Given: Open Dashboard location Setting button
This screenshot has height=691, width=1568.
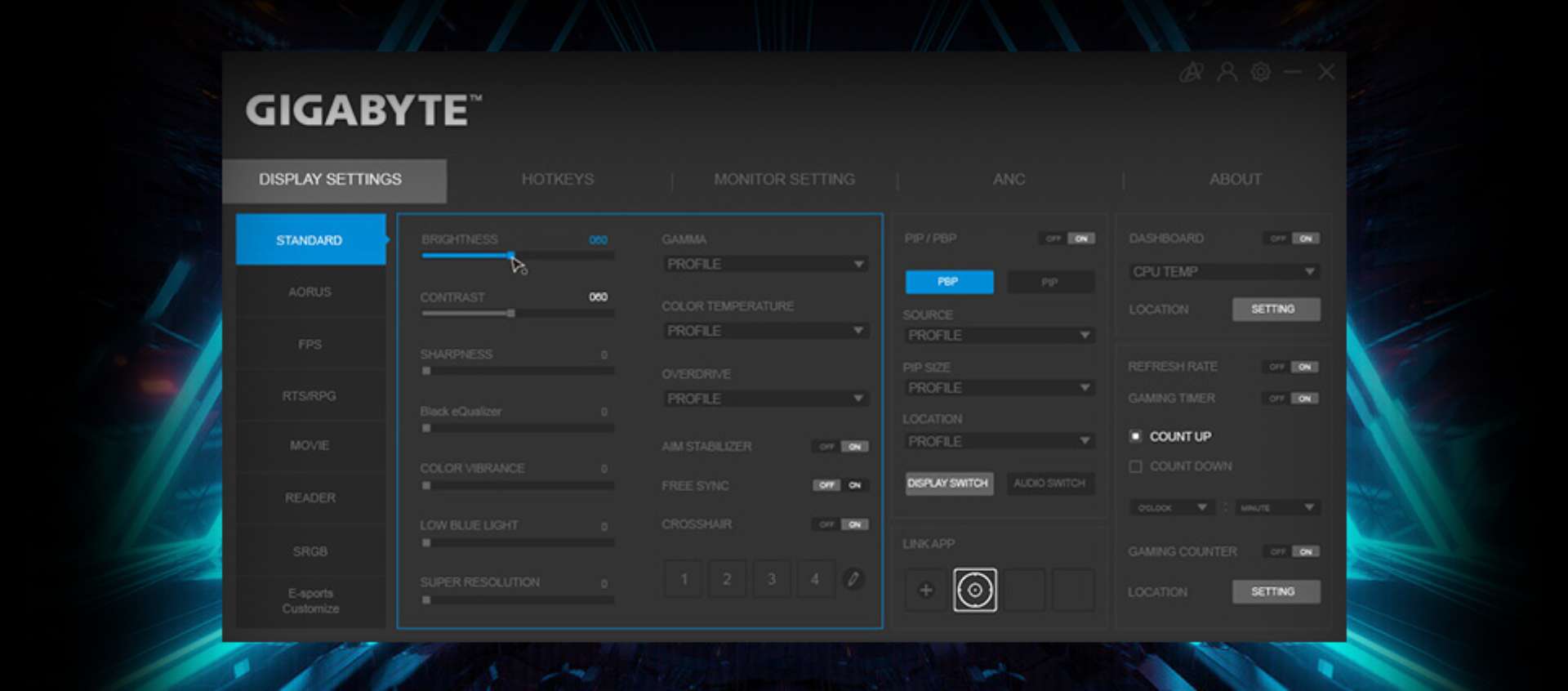Looking at the screenshot, I should [x=1276, y=309].
